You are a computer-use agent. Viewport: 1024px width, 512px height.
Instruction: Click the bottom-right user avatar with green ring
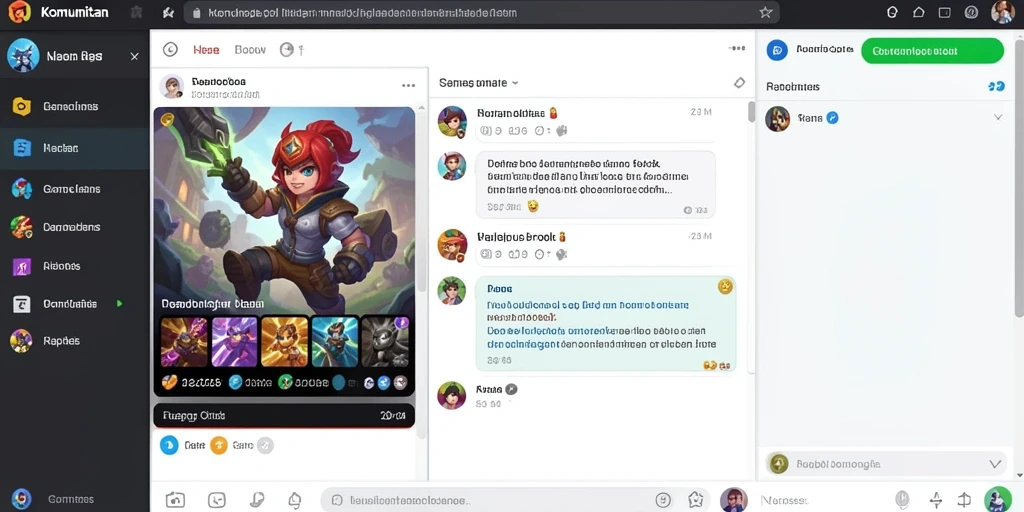coord(997,500)
